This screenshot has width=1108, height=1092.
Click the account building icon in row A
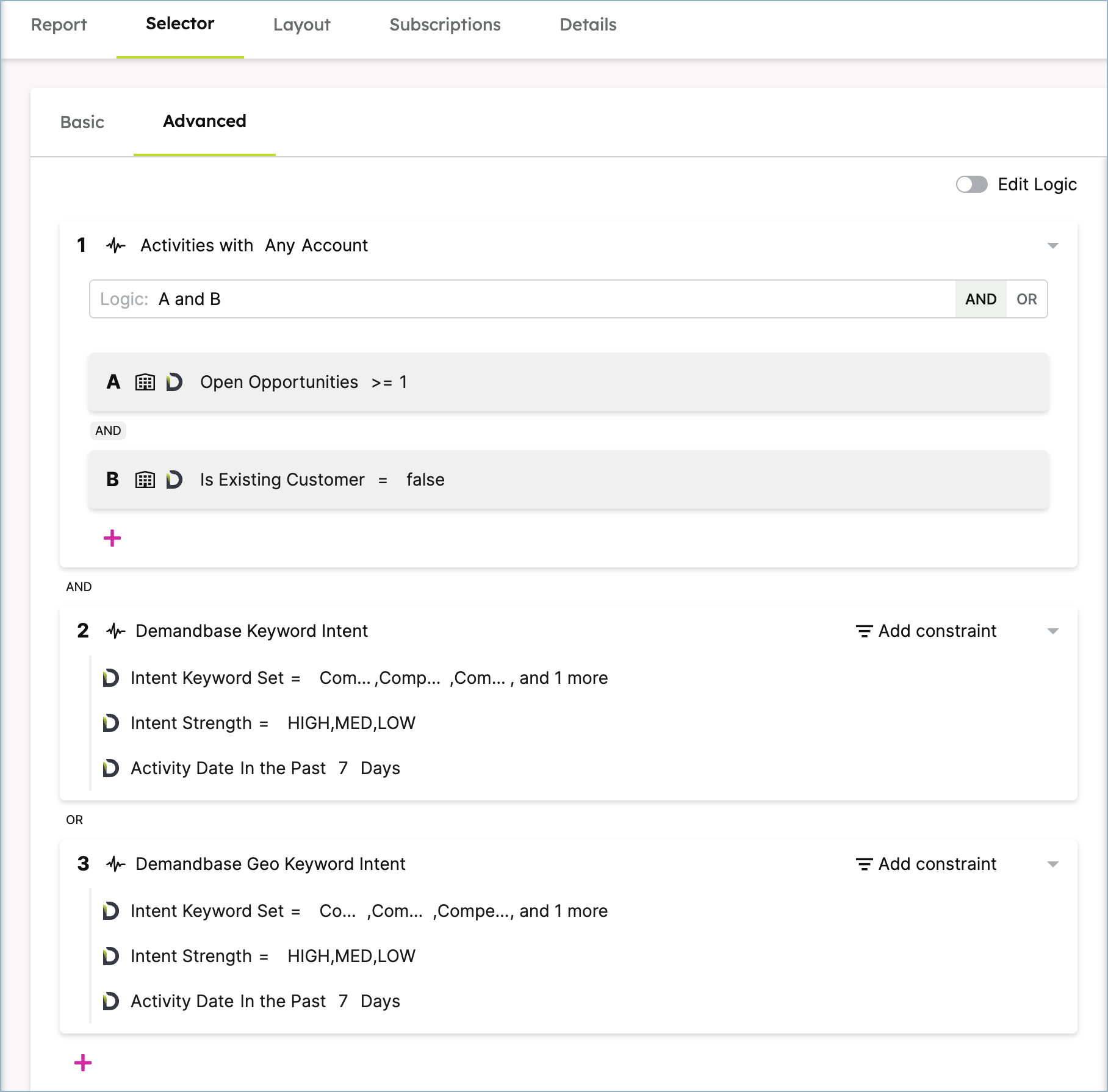tap(145, 382)
